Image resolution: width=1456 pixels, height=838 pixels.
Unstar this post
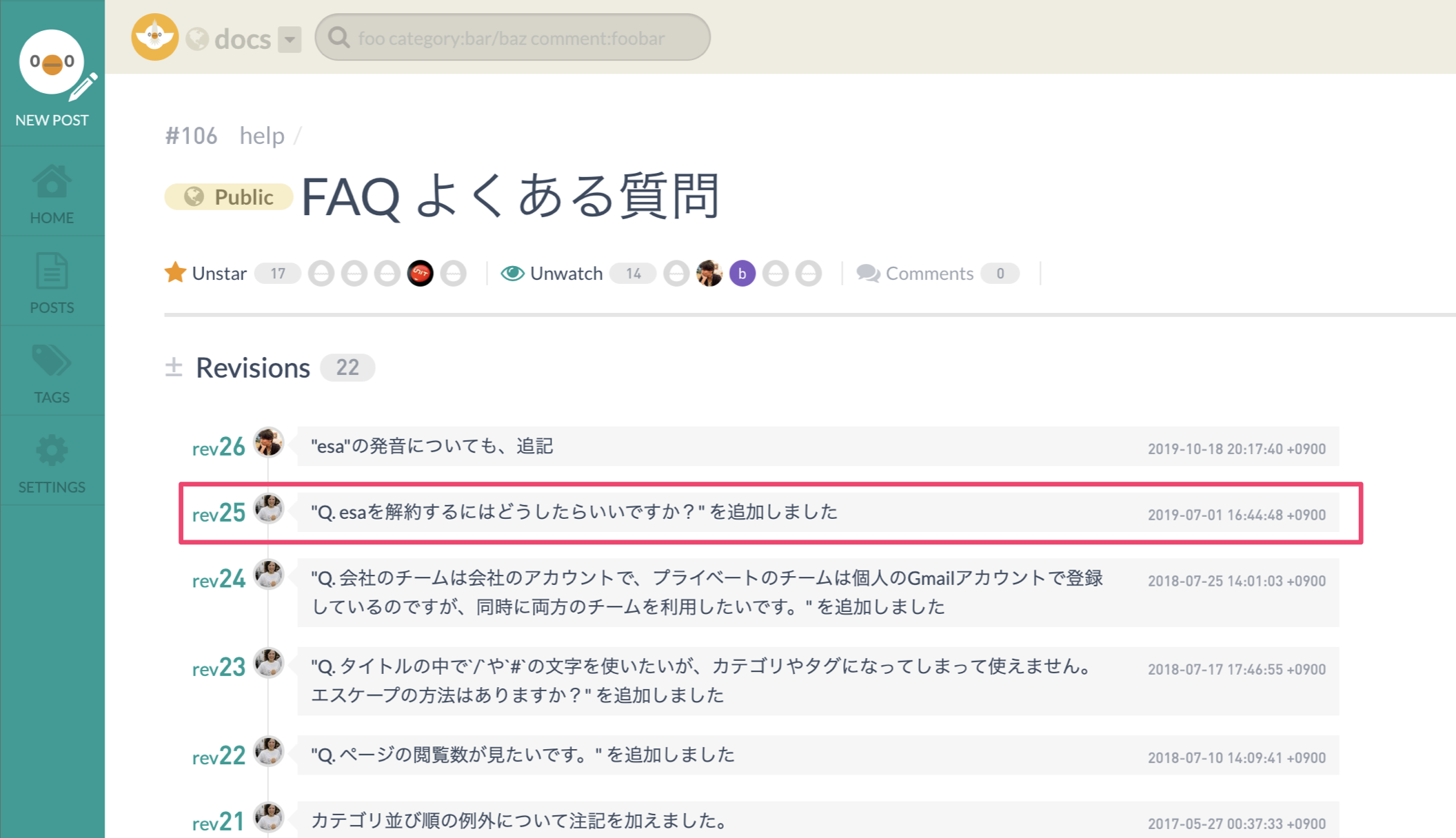point(205,274)
